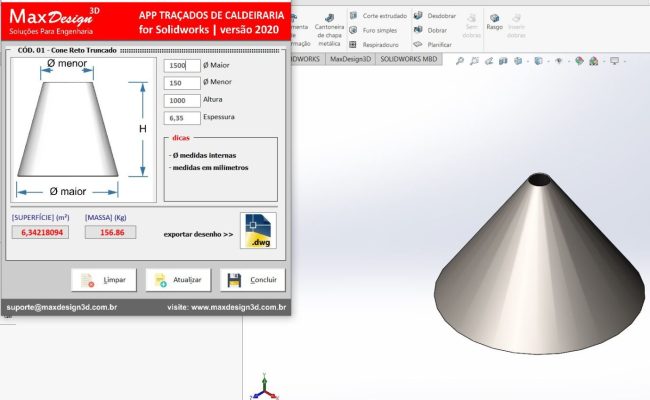Viewport: 650px width, 400px height.
Task: Switch to the MaxDesign3D tab
Action: pos(350,60)
